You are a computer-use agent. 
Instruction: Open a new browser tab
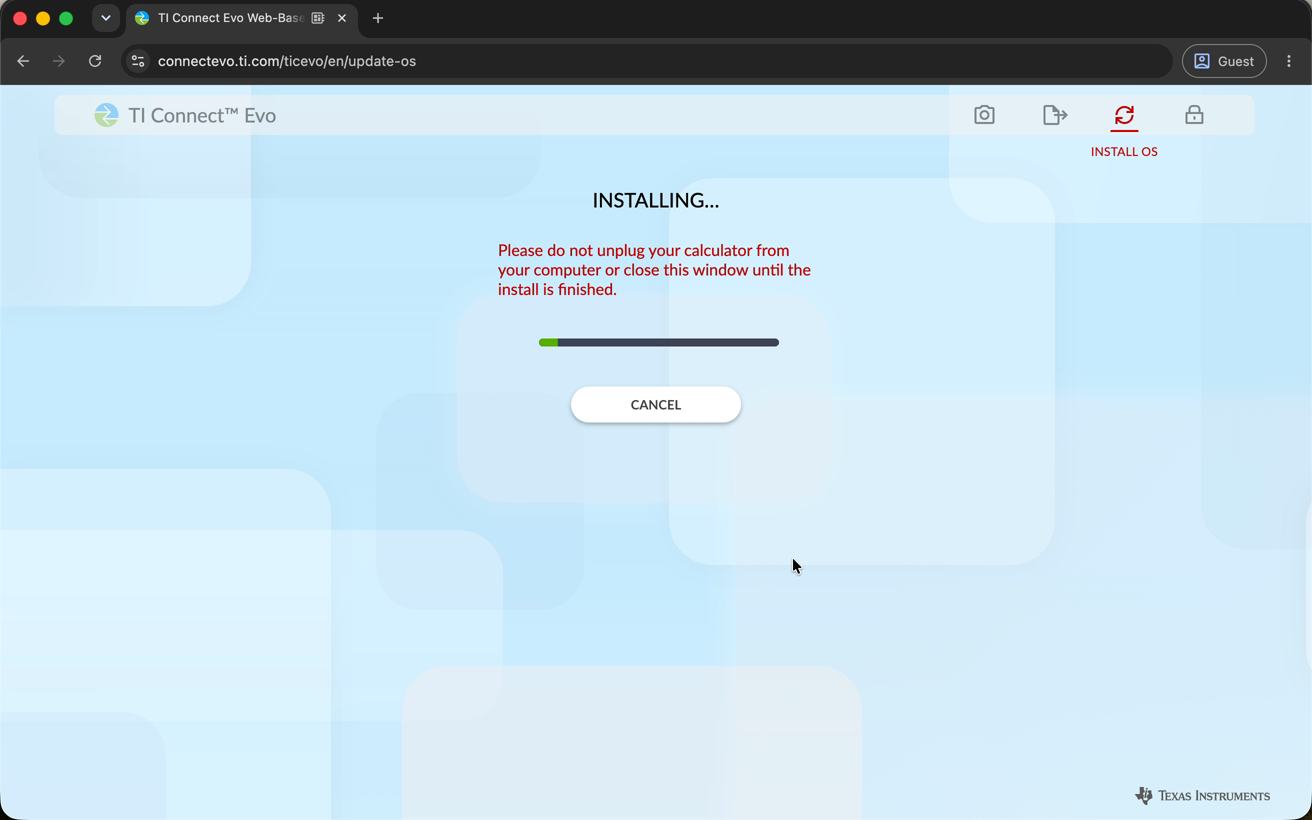point(378,18)
